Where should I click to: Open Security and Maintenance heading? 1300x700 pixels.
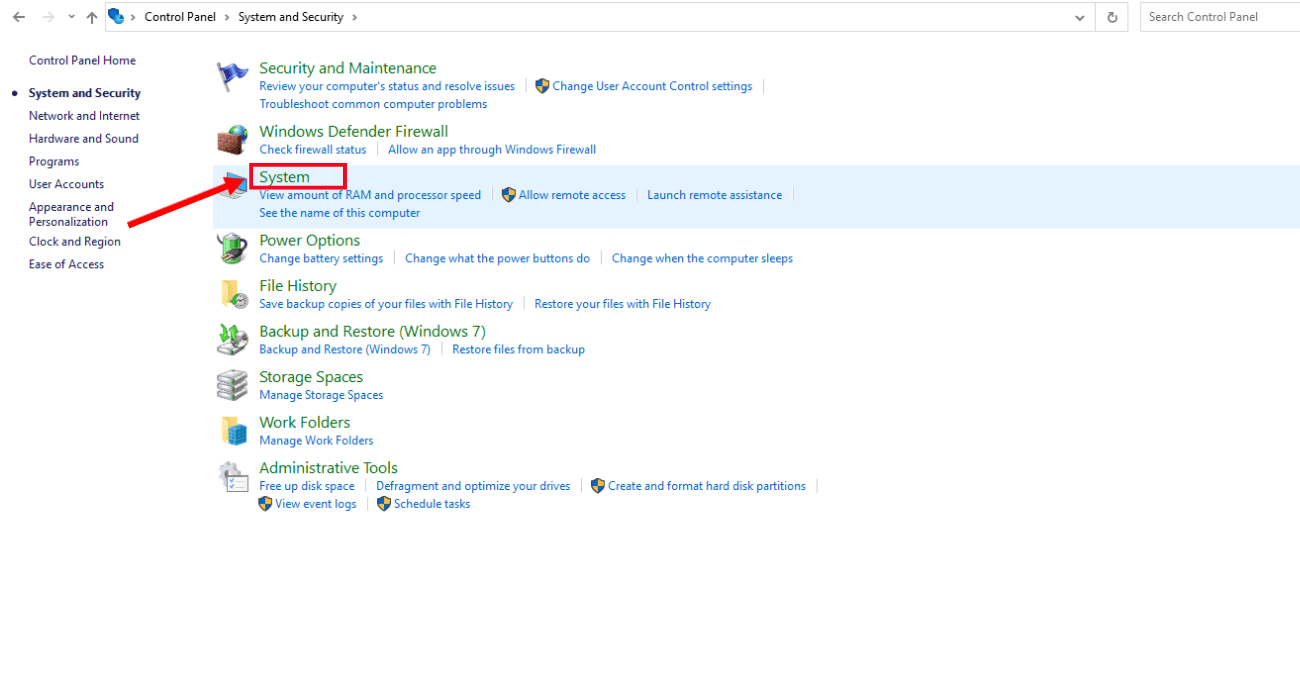(348, 68)
